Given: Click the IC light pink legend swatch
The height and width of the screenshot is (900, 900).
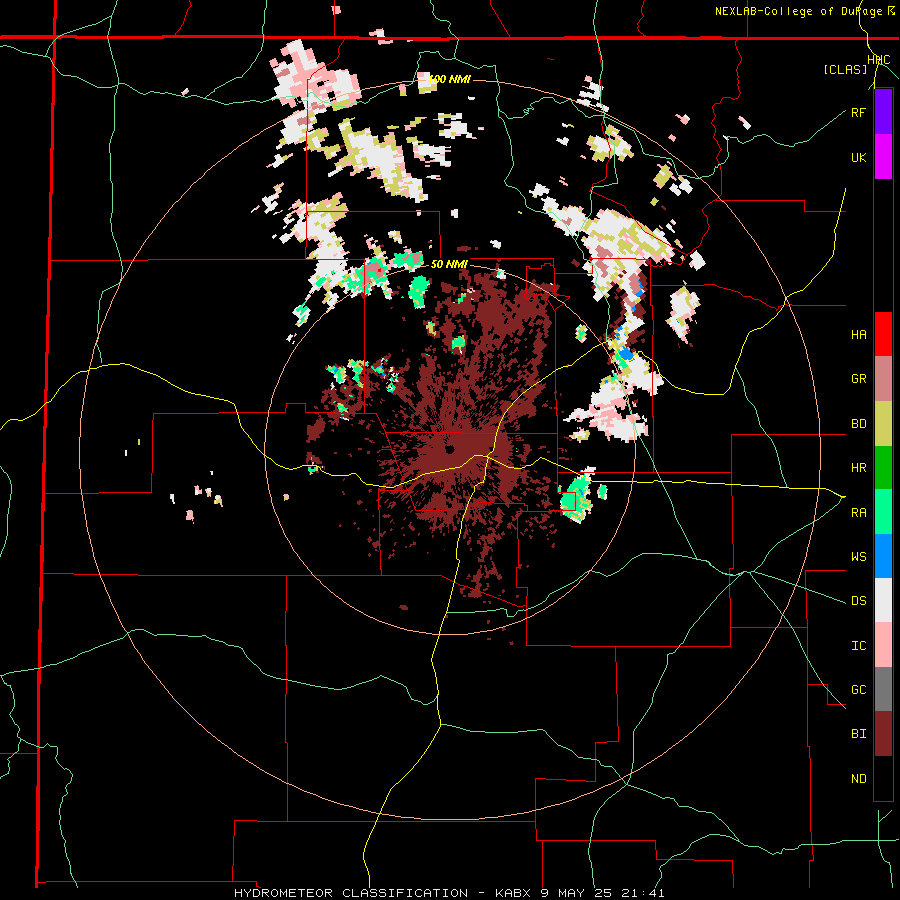Looking at the screenshot, I should pos(883,645).
